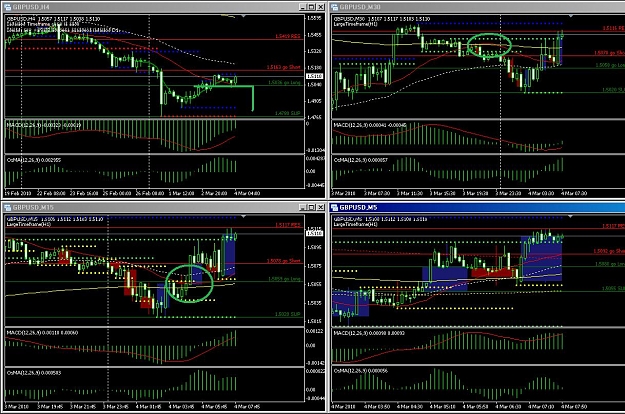Click the RES resistance label in H4 chart
The image size is (625, 414).
(287, 36)
